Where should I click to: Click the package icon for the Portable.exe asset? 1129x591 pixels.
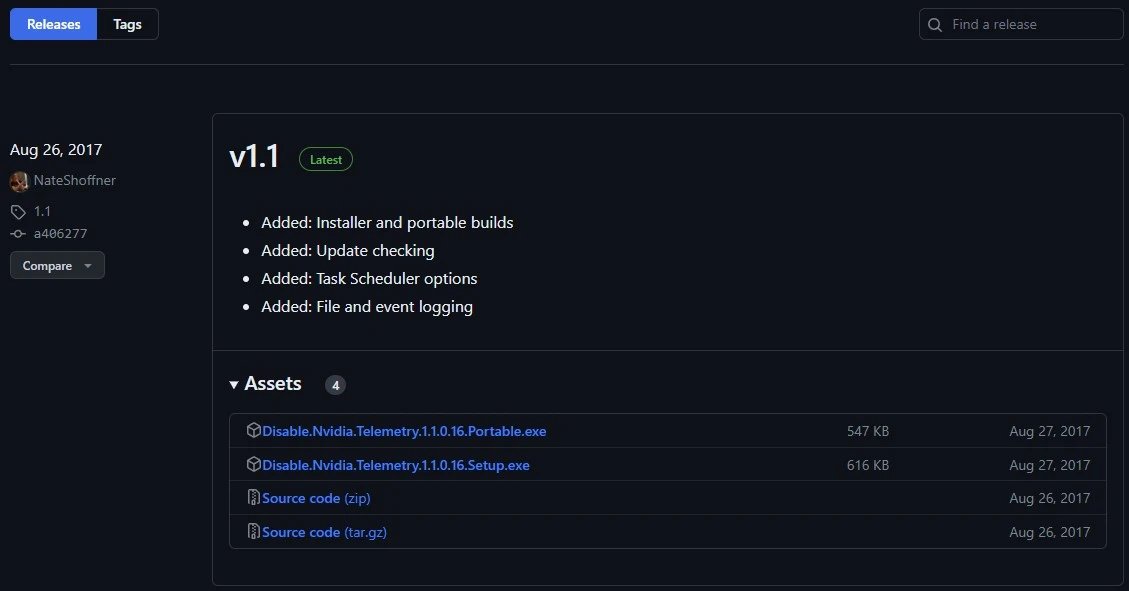tap(253, 431)
